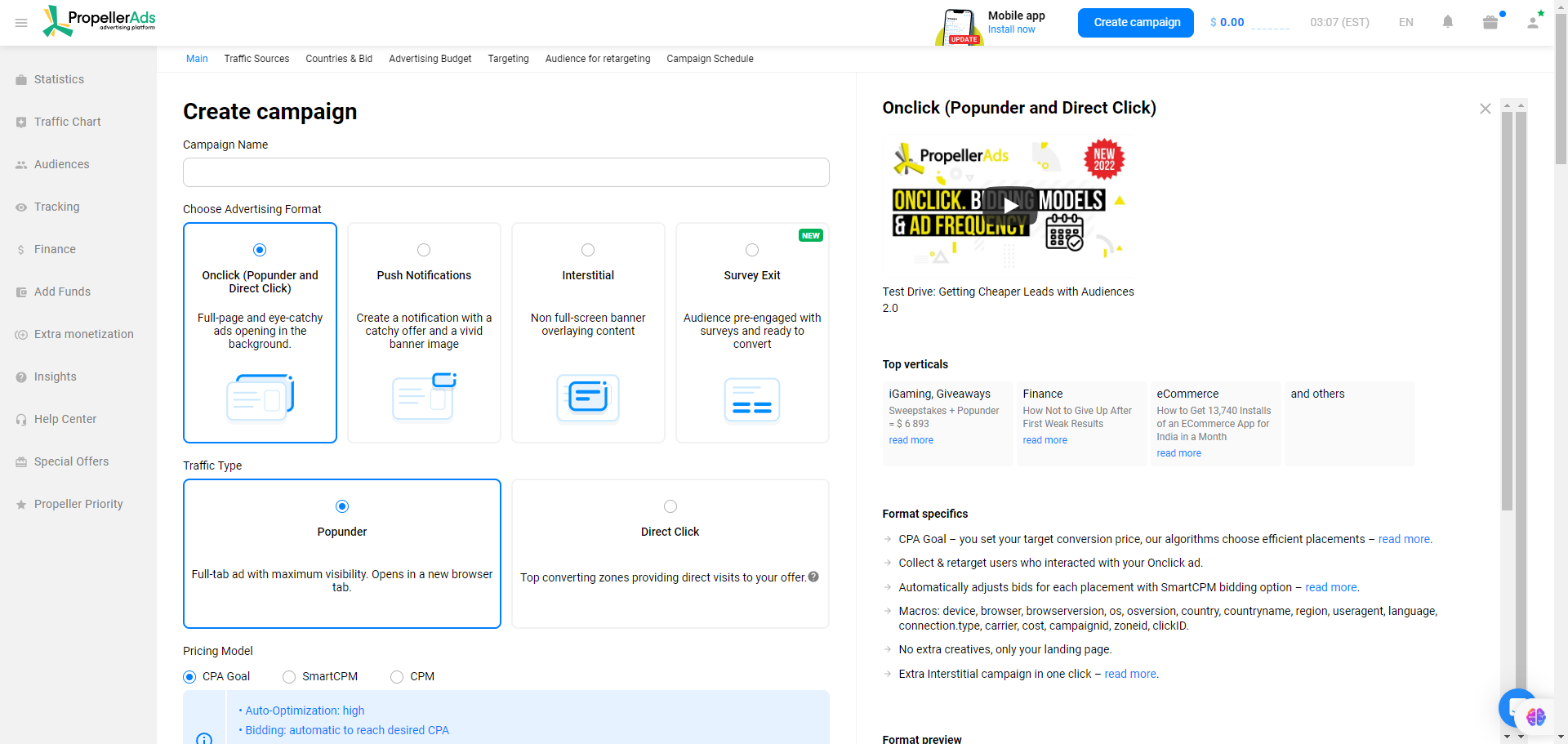The height and width of the screenshot is (744, 1568).
Task: Choose the Direct Click traffic type
Action: click(670, 506)
